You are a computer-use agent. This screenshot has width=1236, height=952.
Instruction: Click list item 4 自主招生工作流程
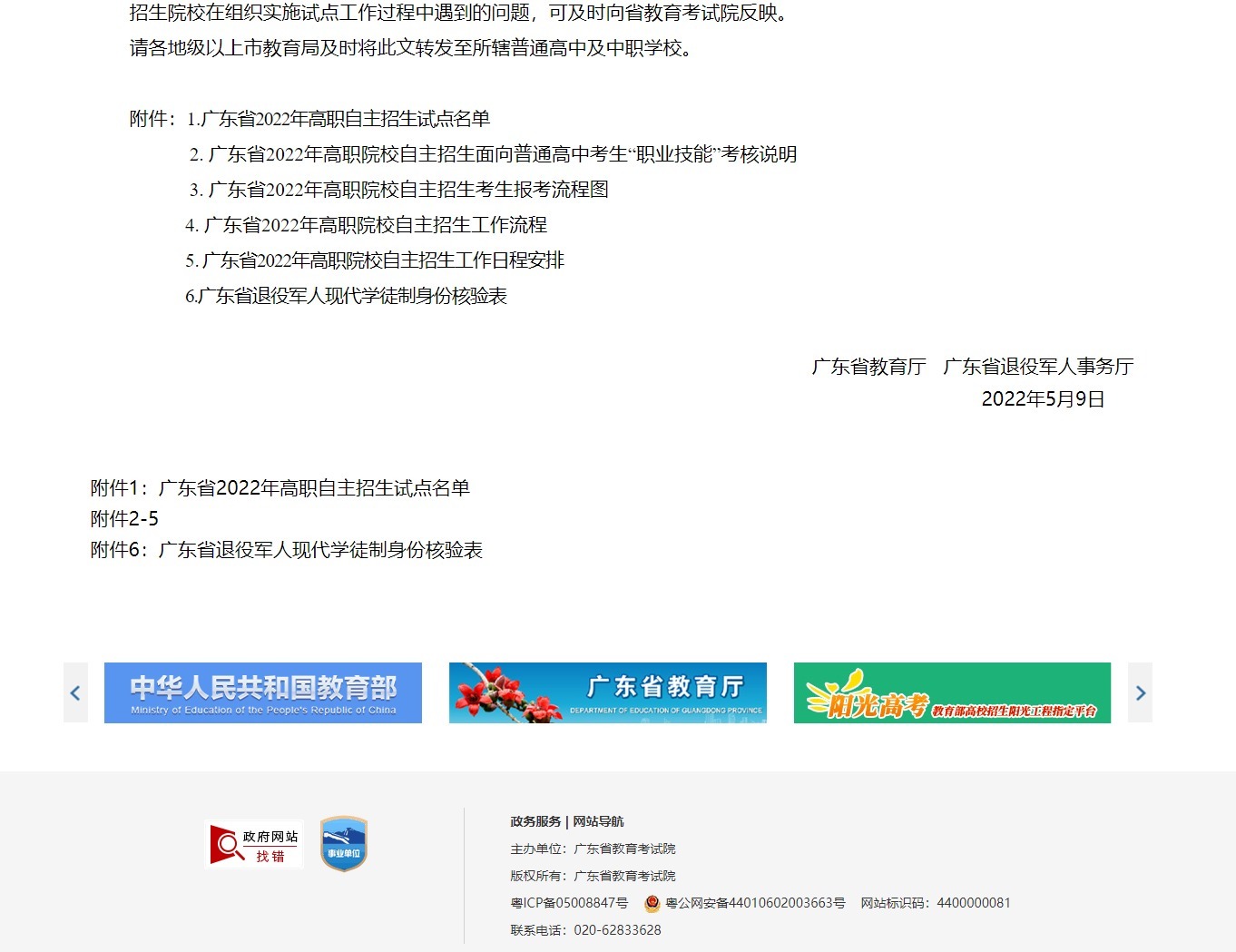pyautogui.click(x=366, y=225)
